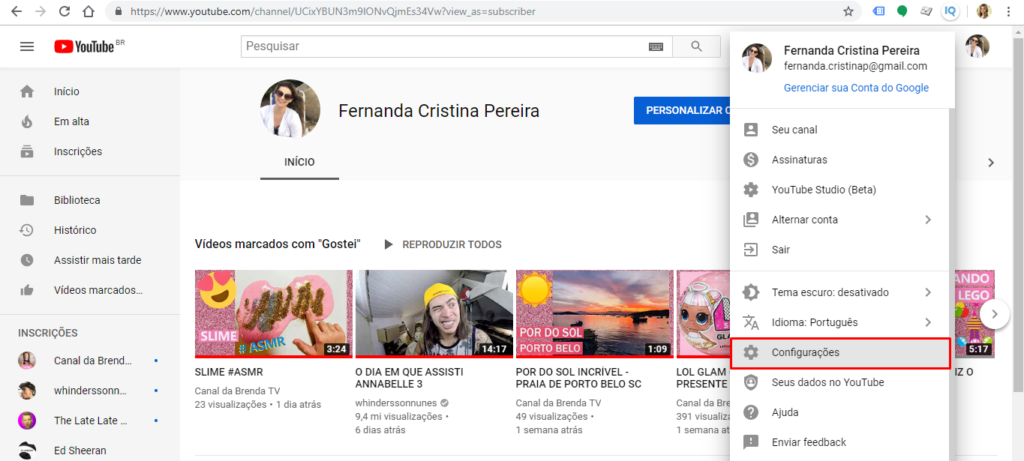Click the thumbs-up Vídeos marcados icon
Viewport: 1024px width, 461px height.
point(27,291)
